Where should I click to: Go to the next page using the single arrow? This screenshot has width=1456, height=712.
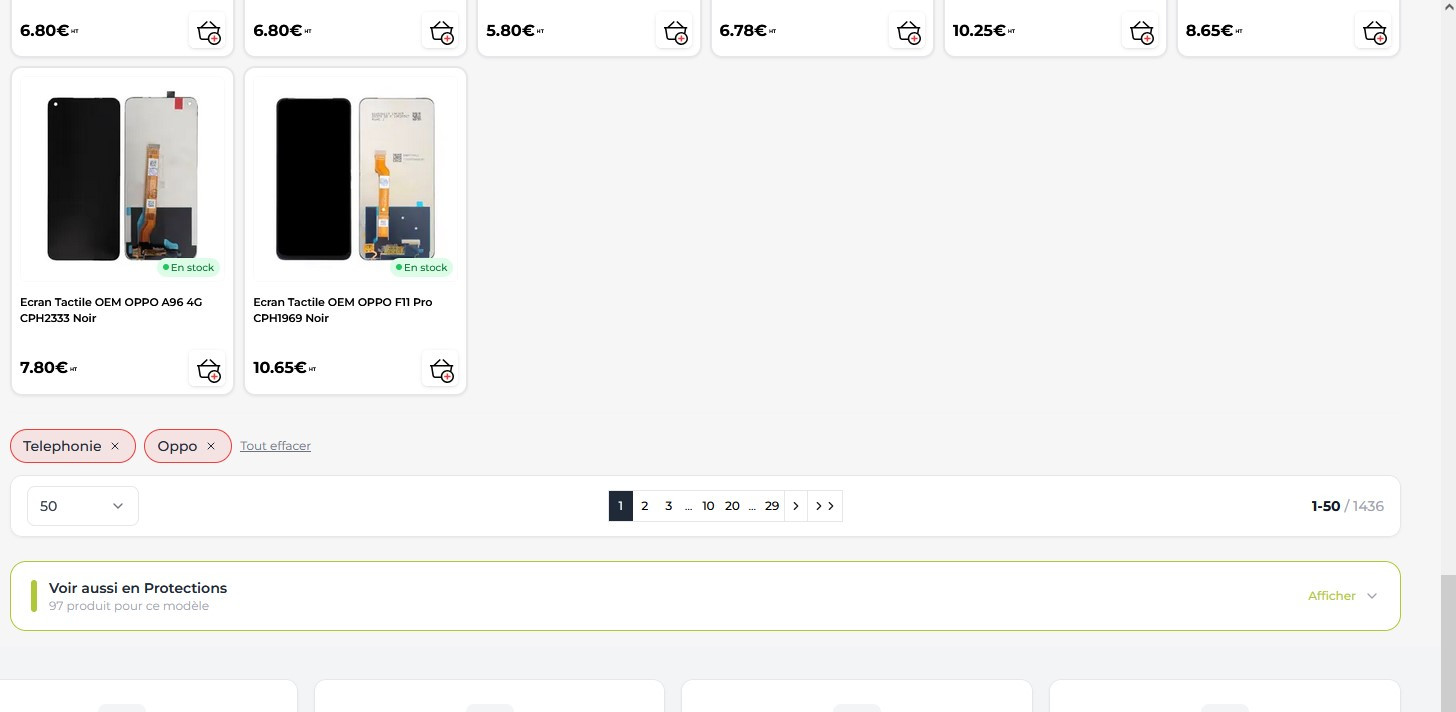796,506
